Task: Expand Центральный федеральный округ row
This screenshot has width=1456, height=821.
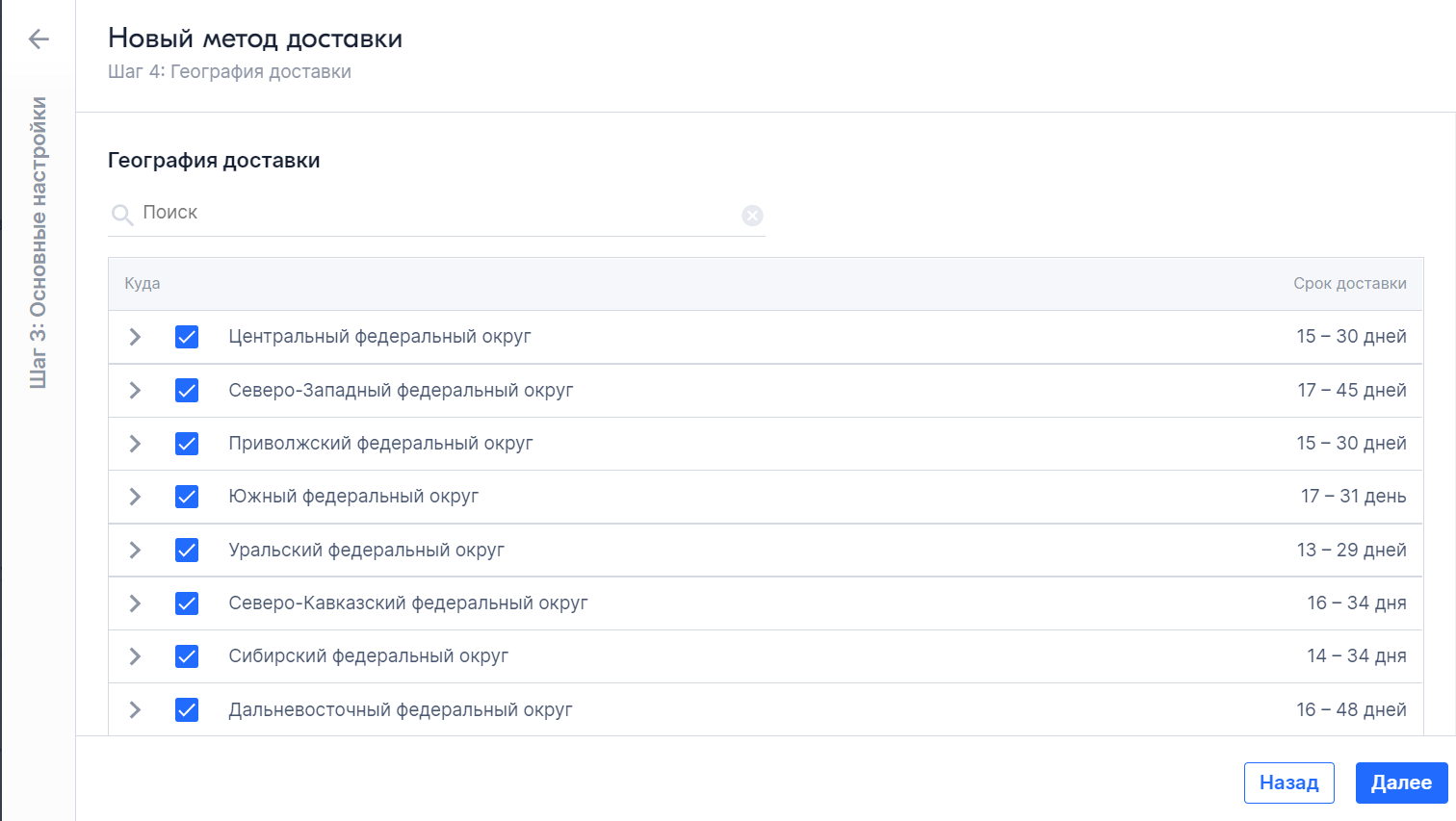Action: coord(135,337)
